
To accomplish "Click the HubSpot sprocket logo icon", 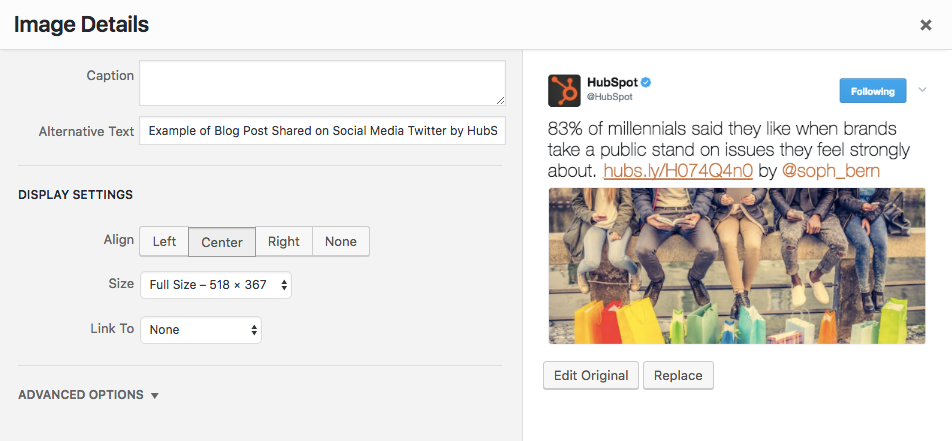I will [x=564, y=90].
